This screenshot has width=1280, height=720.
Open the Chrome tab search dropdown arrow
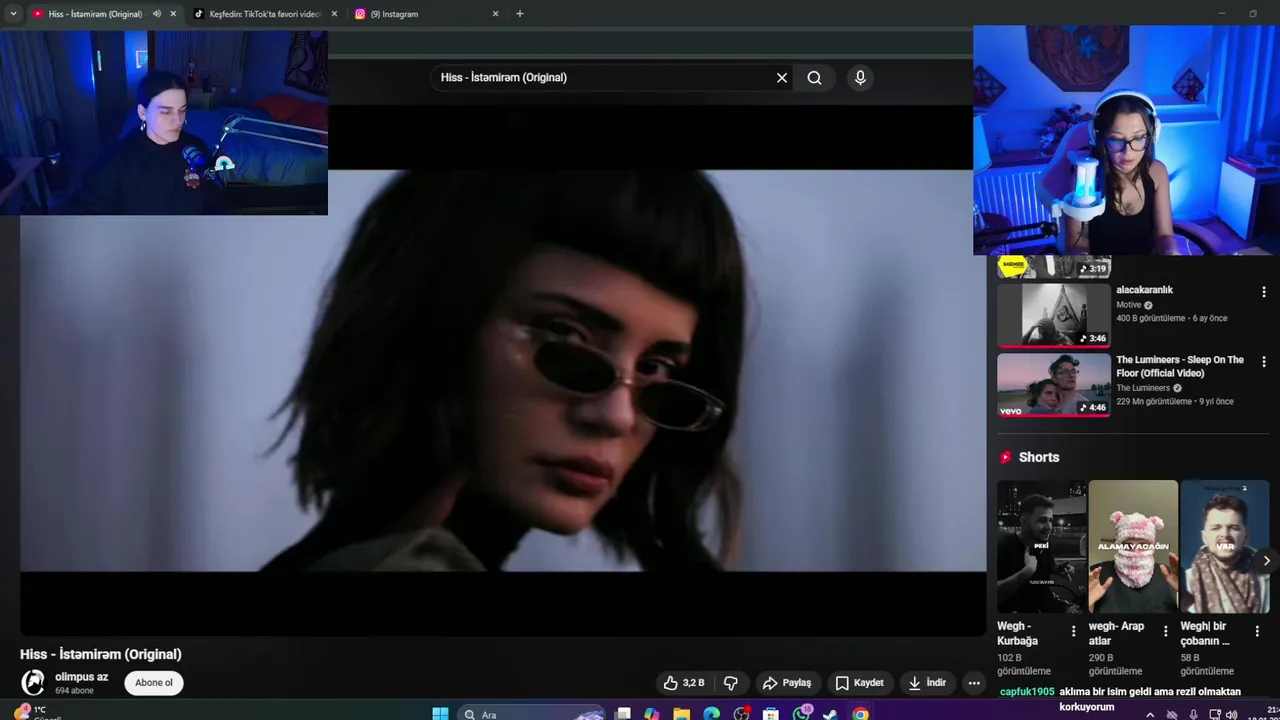[x=13, y=14]
